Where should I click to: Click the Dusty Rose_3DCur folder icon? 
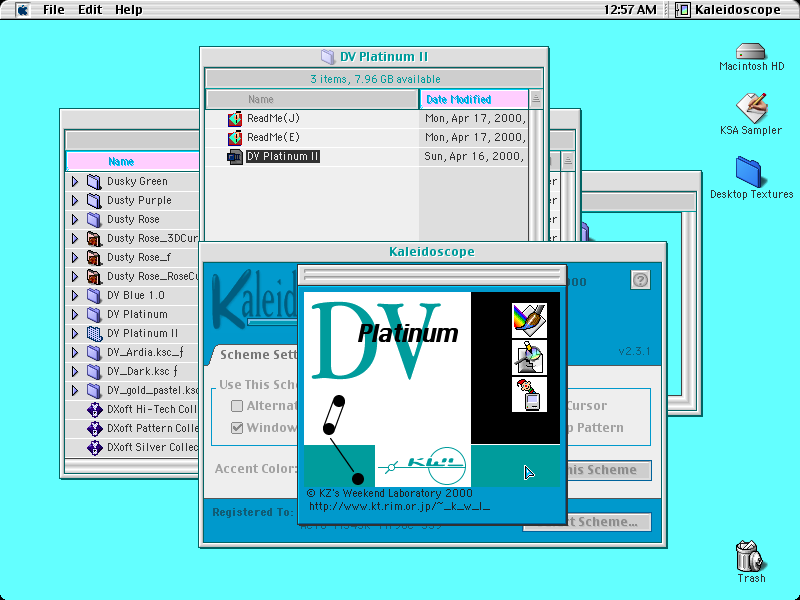(x=94, y=238)
